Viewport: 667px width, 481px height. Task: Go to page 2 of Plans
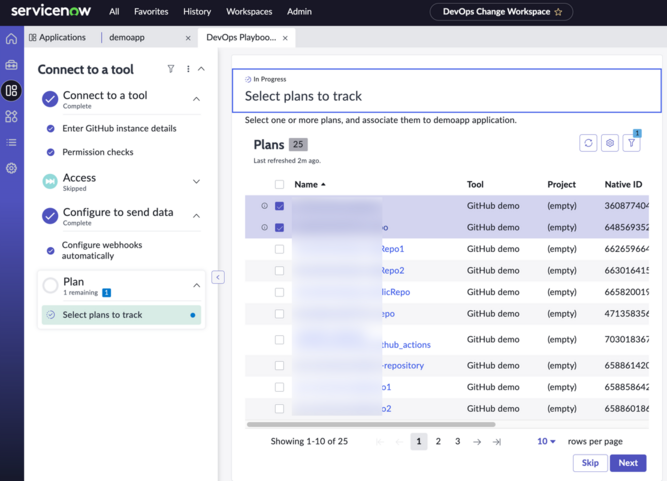pos(438,441)
